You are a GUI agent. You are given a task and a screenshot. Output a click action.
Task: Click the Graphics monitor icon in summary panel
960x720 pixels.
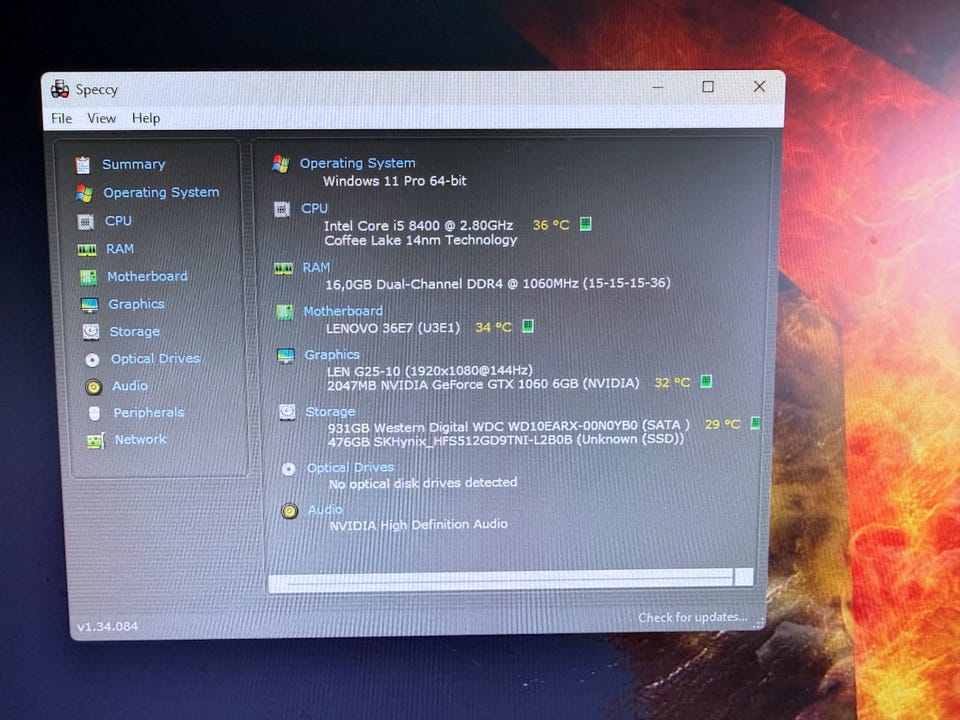click(285, 356)
